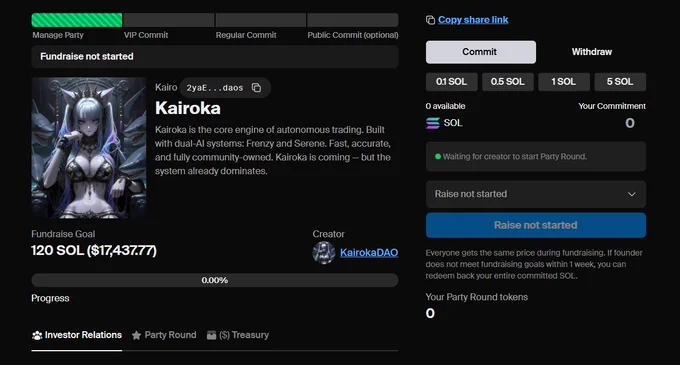Click the Progress label
This screenshot has width=680, height=365.
50,298
